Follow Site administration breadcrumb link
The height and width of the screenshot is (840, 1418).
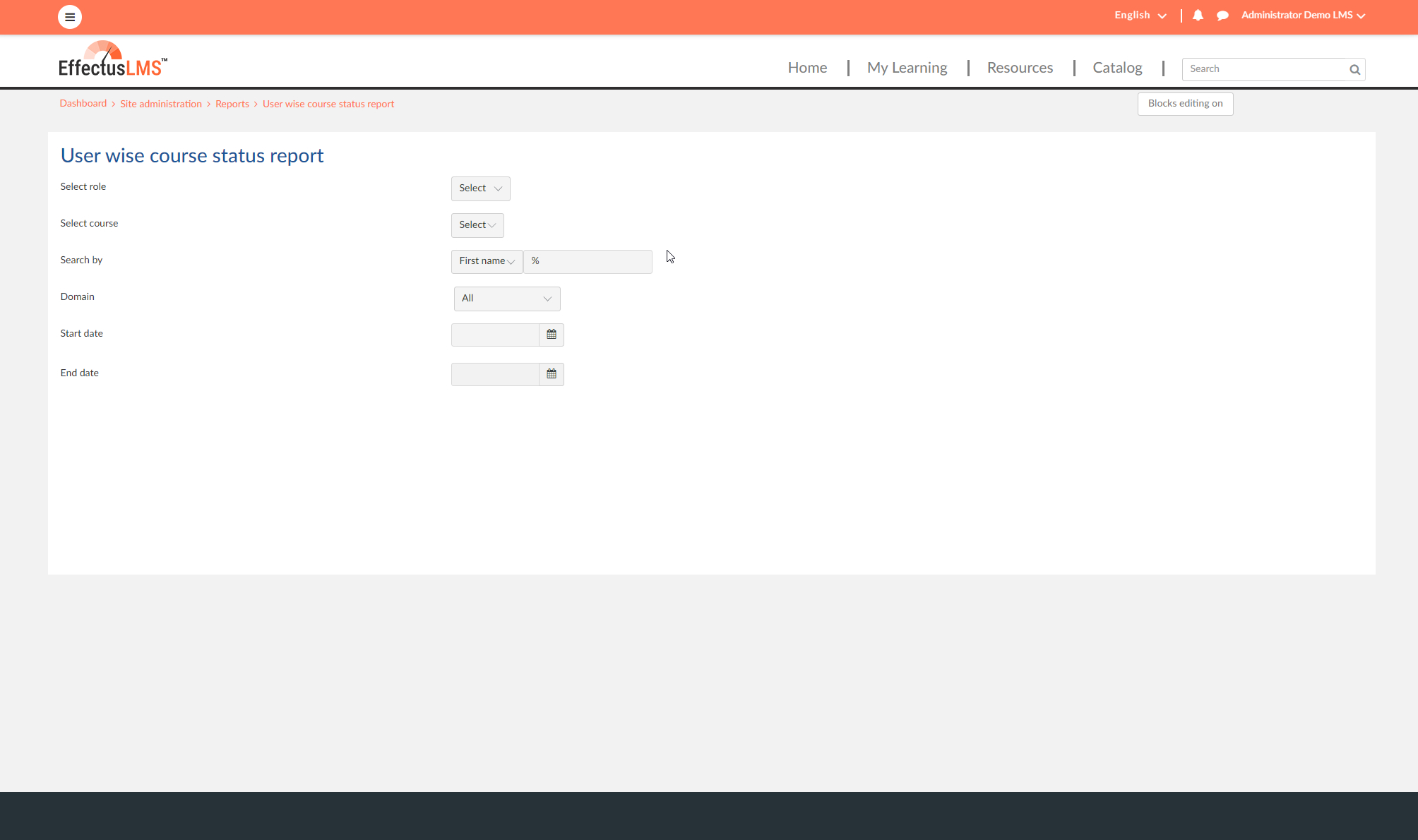pyautogui.click(x=161, y=104)
